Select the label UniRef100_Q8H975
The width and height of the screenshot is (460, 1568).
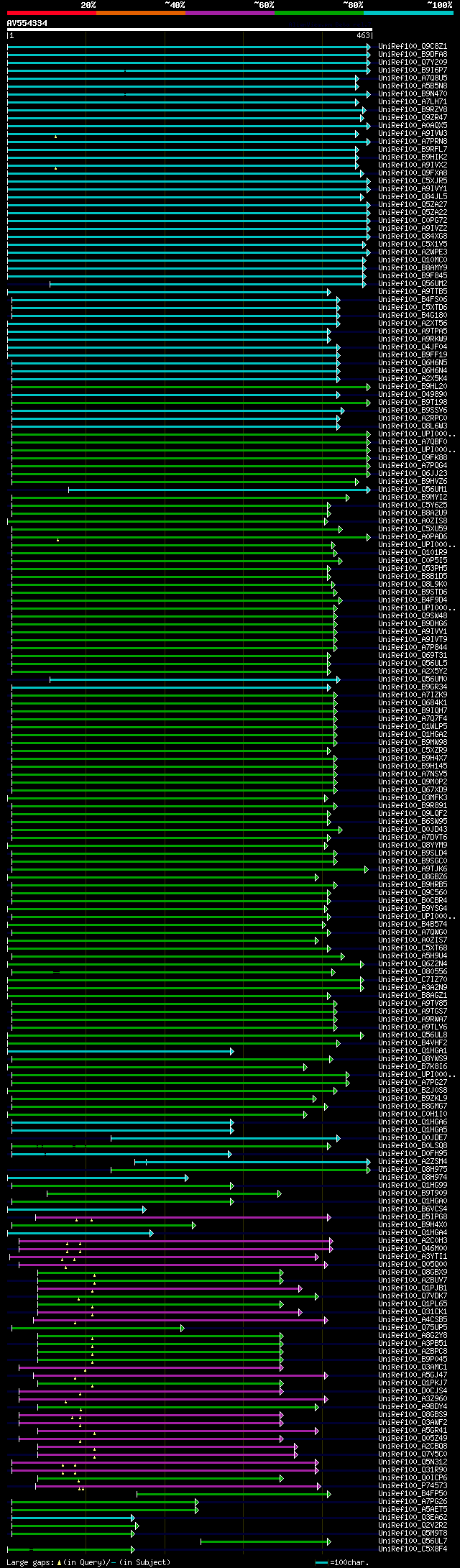pos(413,1170)
